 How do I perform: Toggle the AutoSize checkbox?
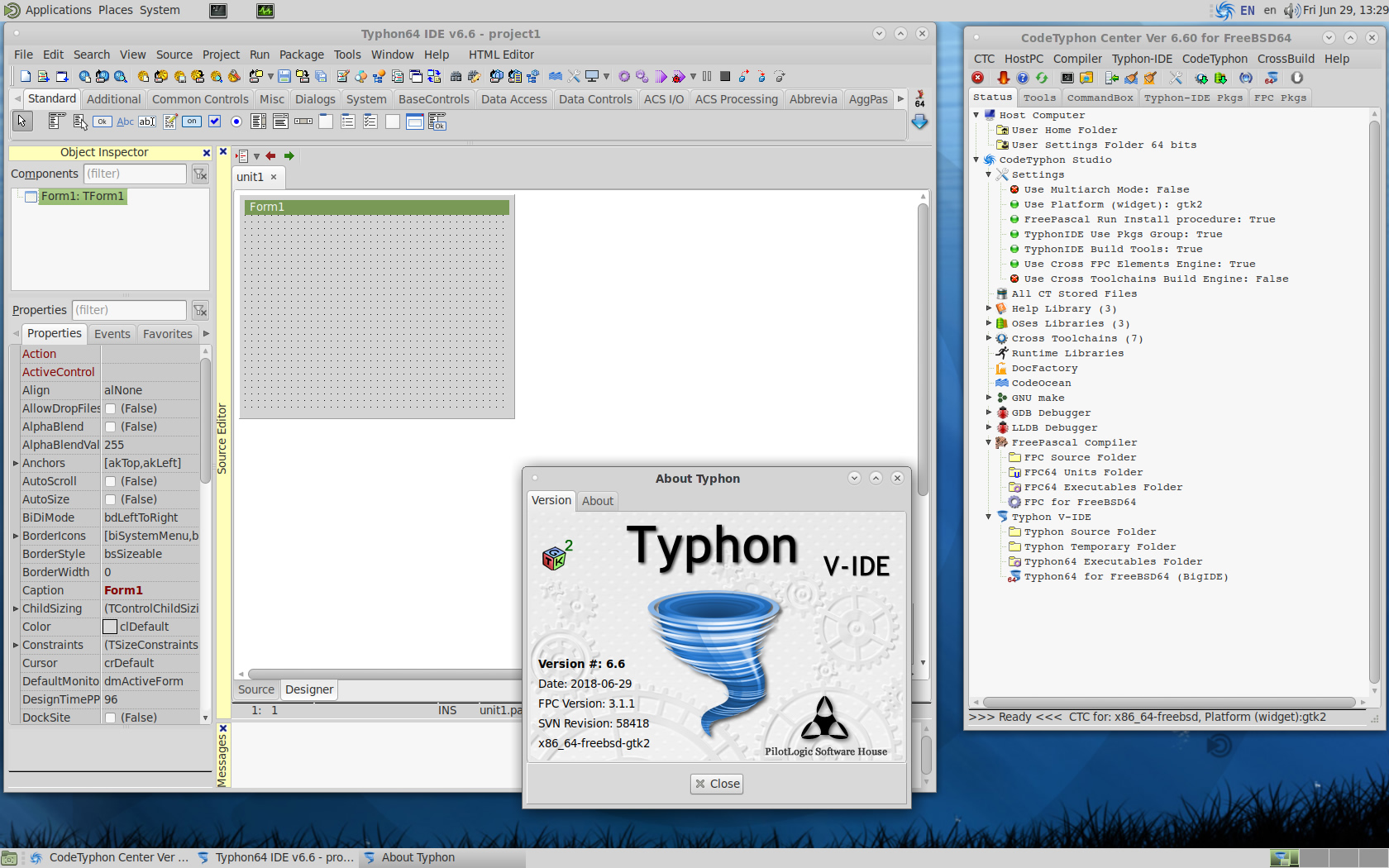pyautogui.click(x=110, y=499)
